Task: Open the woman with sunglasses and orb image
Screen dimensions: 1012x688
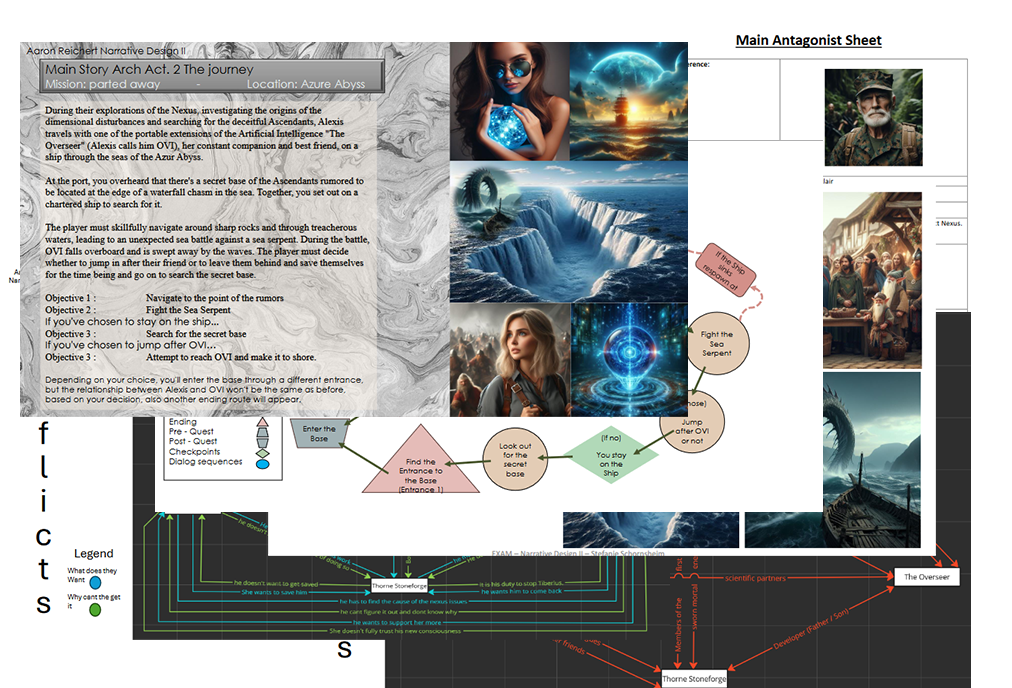Action: tap(509, 101)
